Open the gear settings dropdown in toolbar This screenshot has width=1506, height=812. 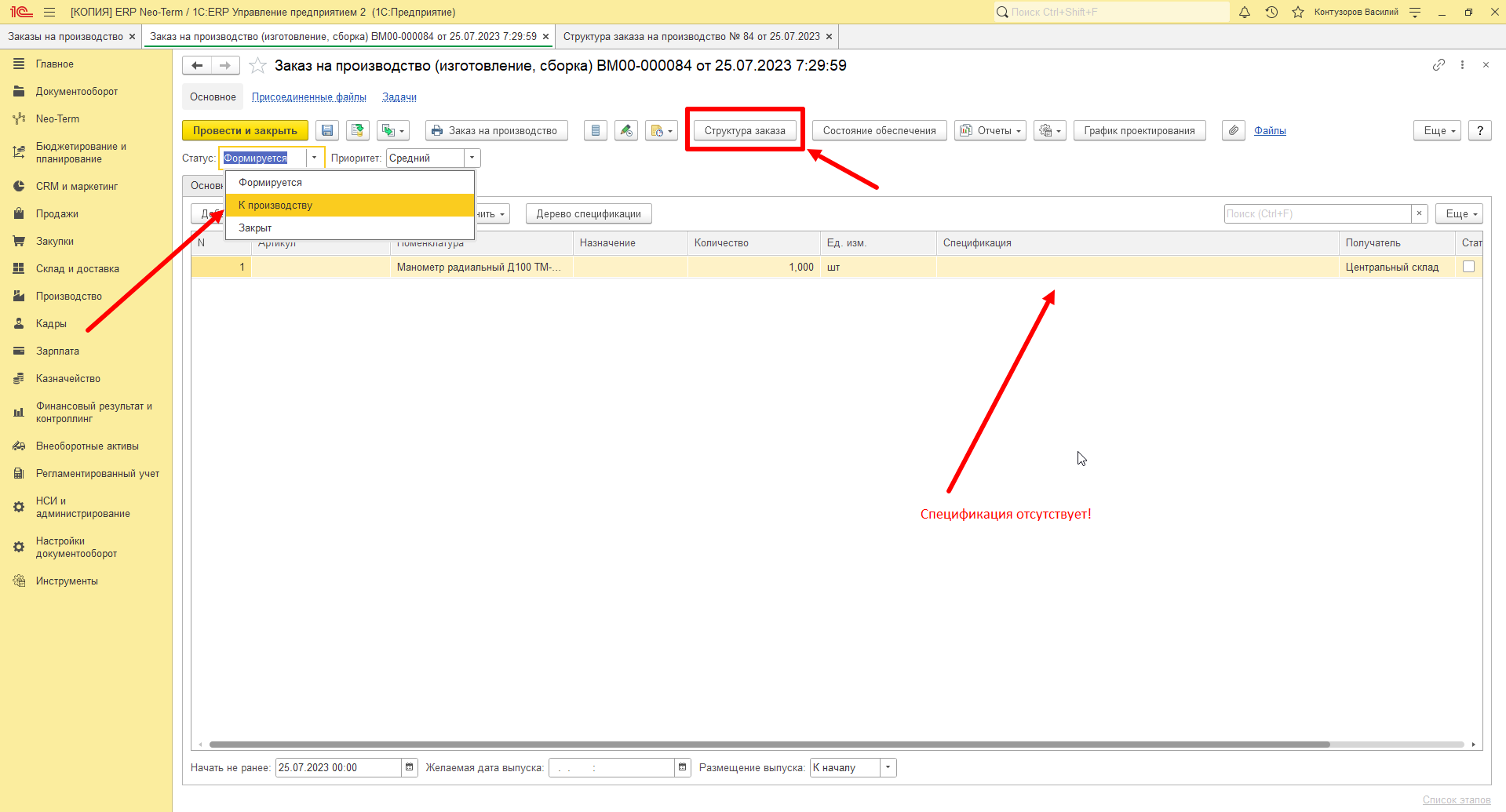click(x=1050, y=131)
